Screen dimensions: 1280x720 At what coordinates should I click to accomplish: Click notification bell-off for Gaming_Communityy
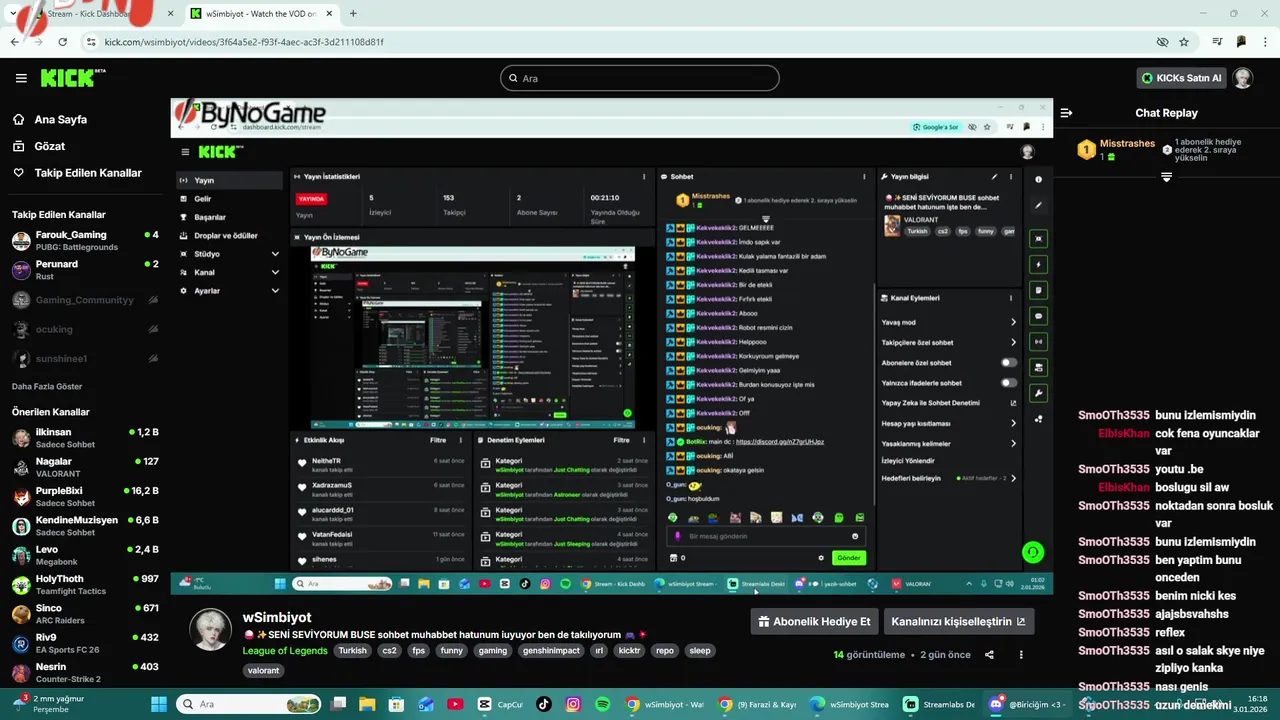click(x=153, y=300)
